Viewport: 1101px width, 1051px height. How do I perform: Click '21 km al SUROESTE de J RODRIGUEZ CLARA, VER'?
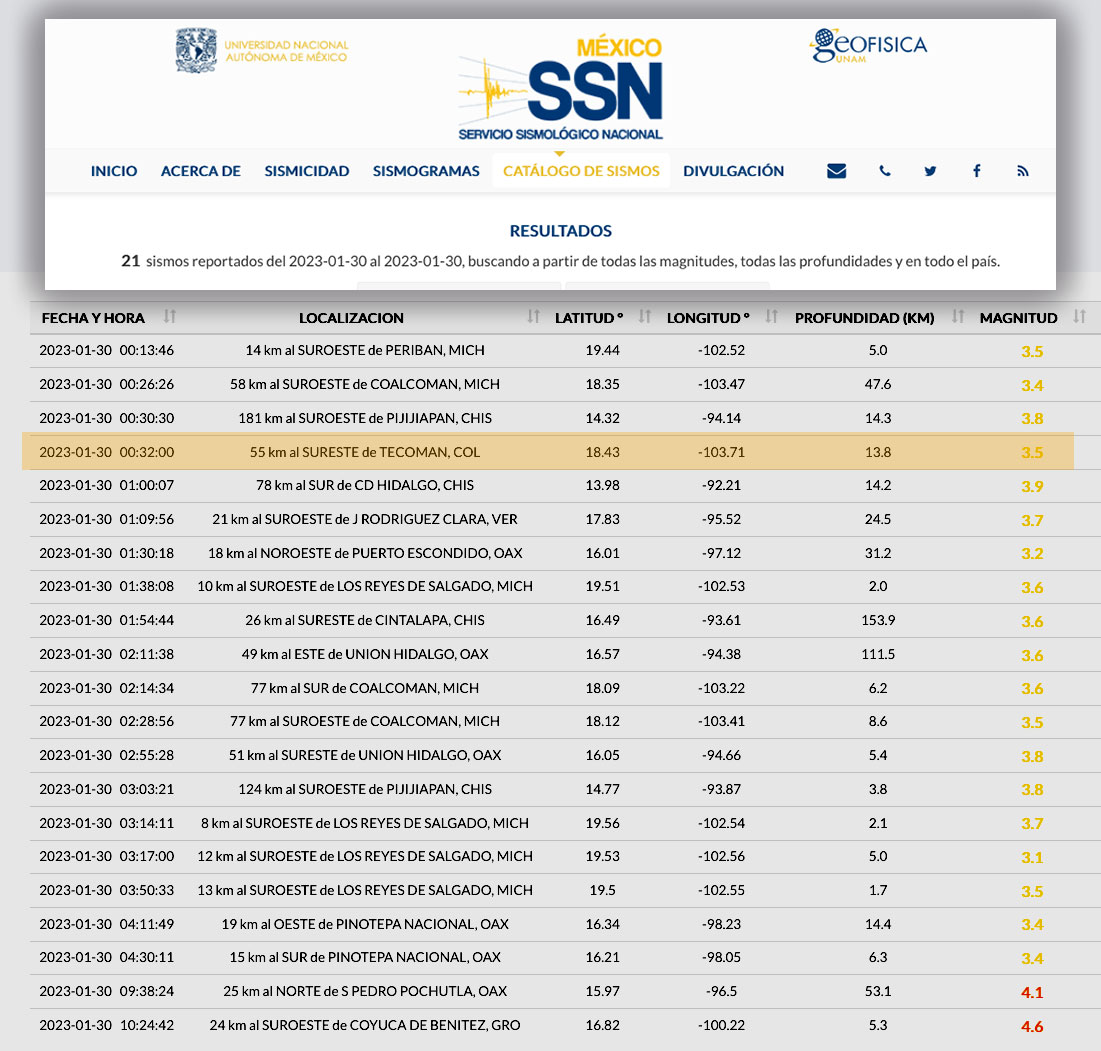click(x=364, y=519)
